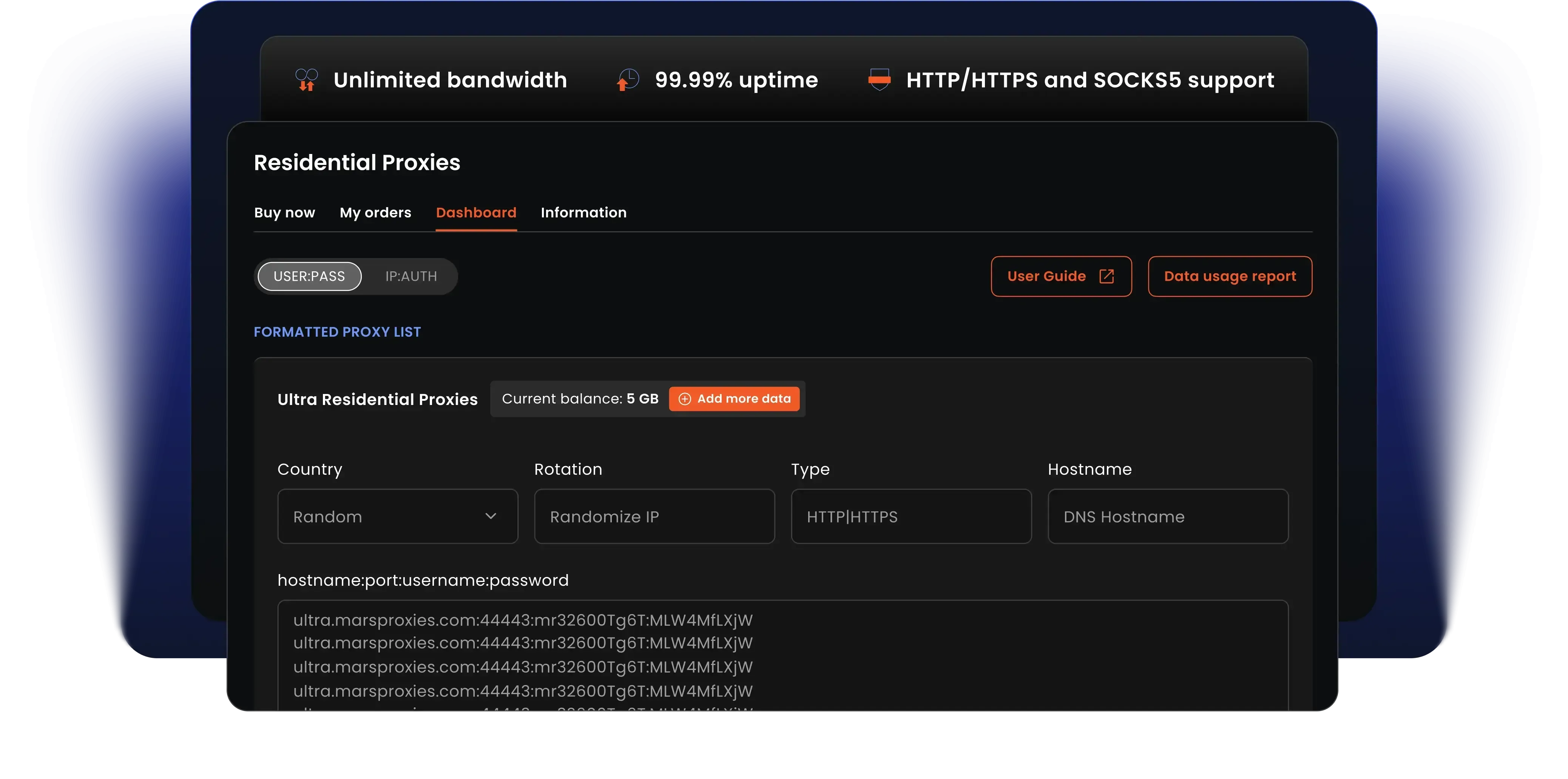Open the My orders tab
Viewport: 1568px width, 779px height.
click(x=375, y=213)
